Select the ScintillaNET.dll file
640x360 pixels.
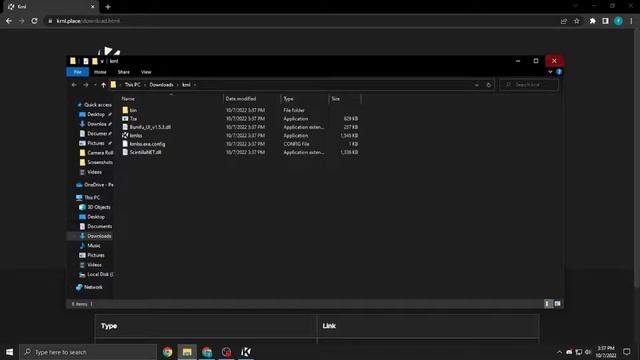tap(145, 152)
